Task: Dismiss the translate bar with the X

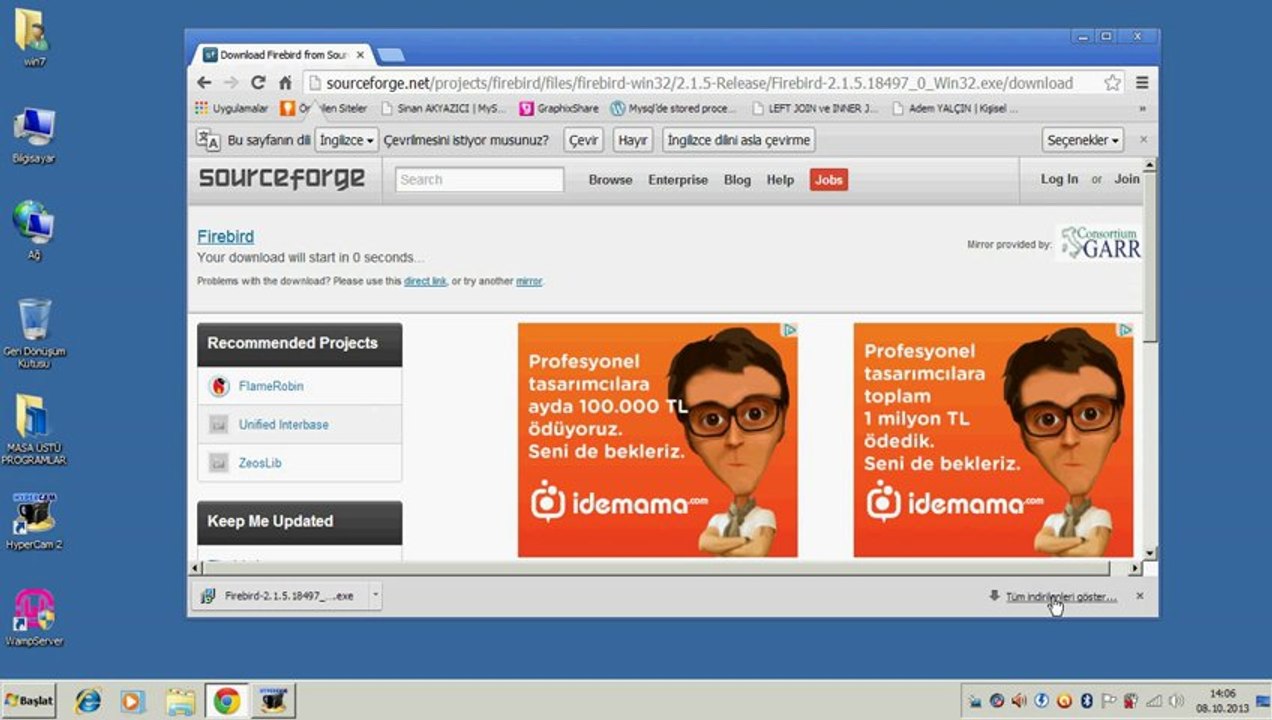Action: point(1143,140)
